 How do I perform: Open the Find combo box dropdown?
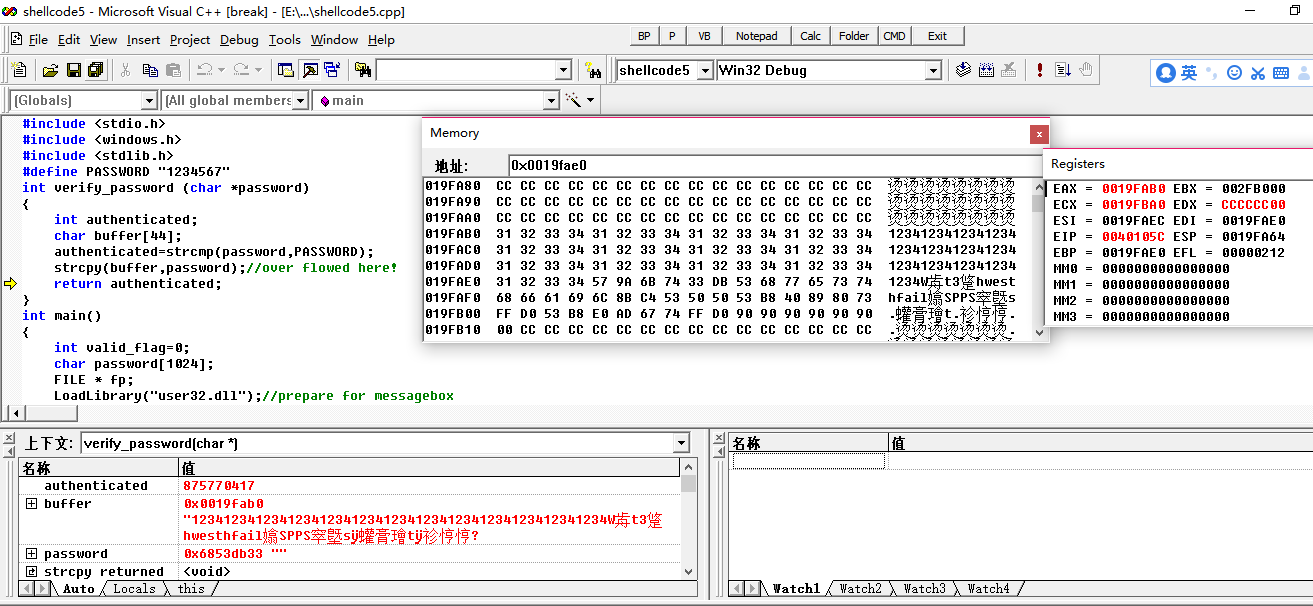click(x=563, y=70)
